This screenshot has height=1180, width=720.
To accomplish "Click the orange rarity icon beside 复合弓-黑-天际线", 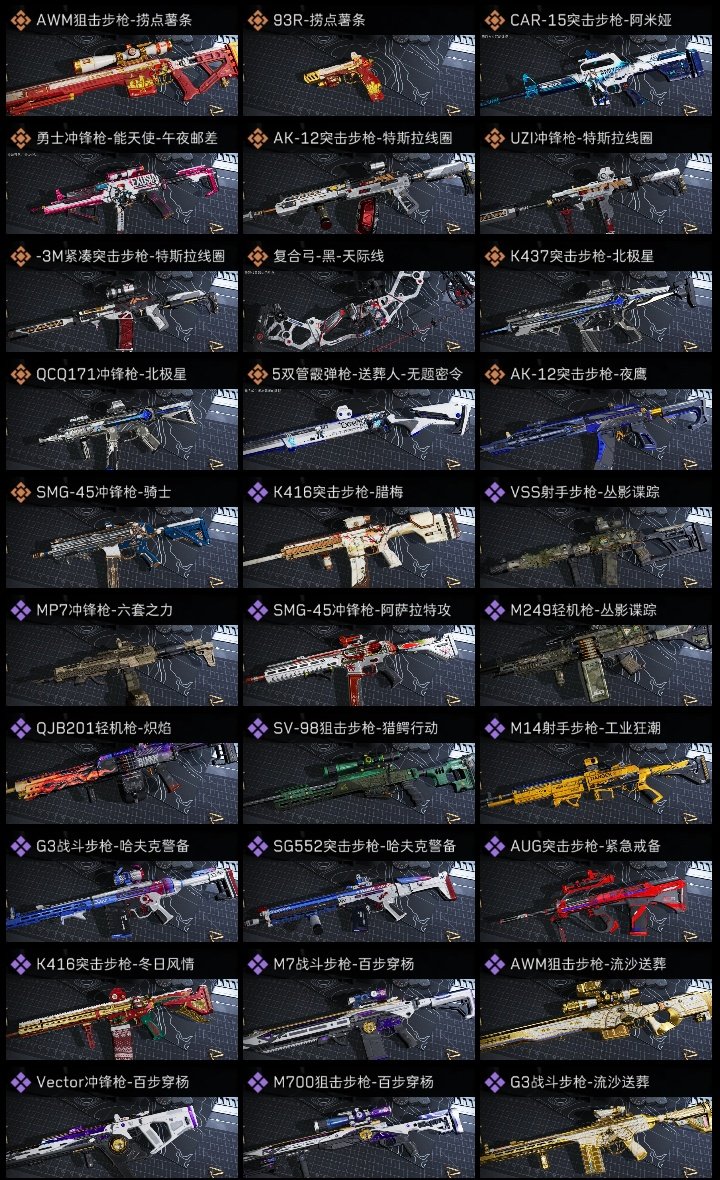I will point(258,256).
